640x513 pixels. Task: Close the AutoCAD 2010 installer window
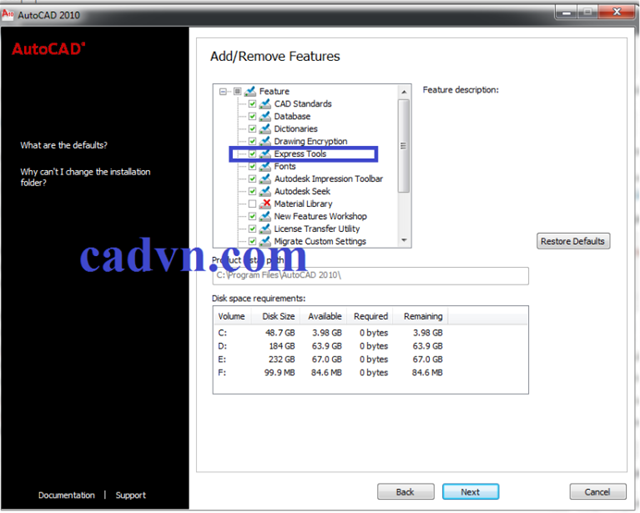coord(616,12)
